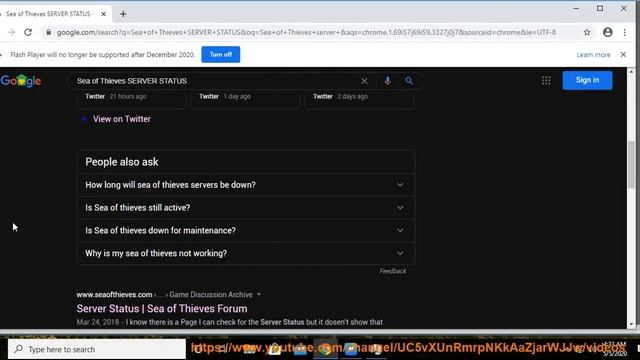Click the page scrollbar up arrow

pyautogui.click(x=631, y=72)
